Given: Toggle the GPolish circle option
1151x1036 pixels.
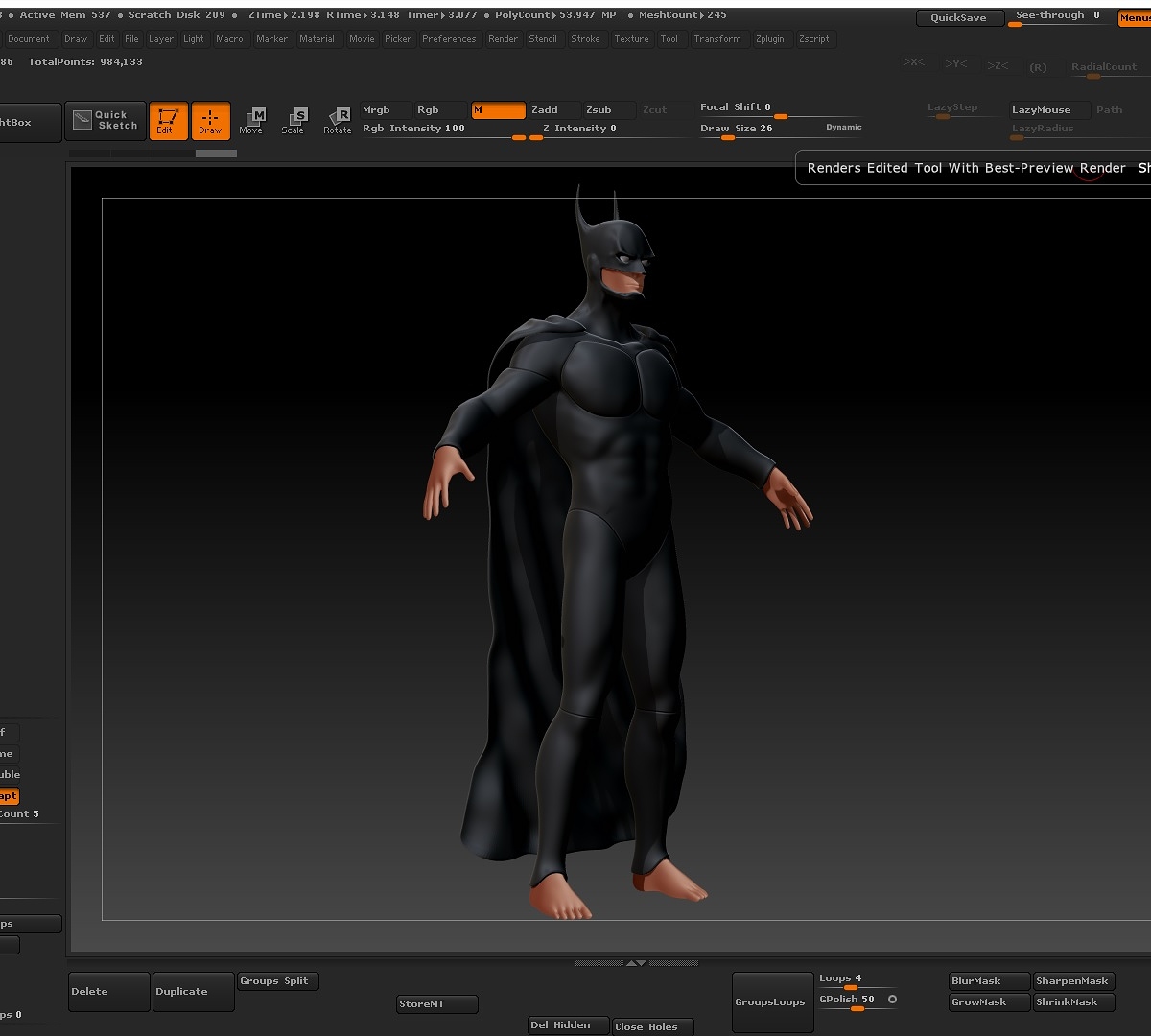Looking at the screenshot, I should [892, 1000].
